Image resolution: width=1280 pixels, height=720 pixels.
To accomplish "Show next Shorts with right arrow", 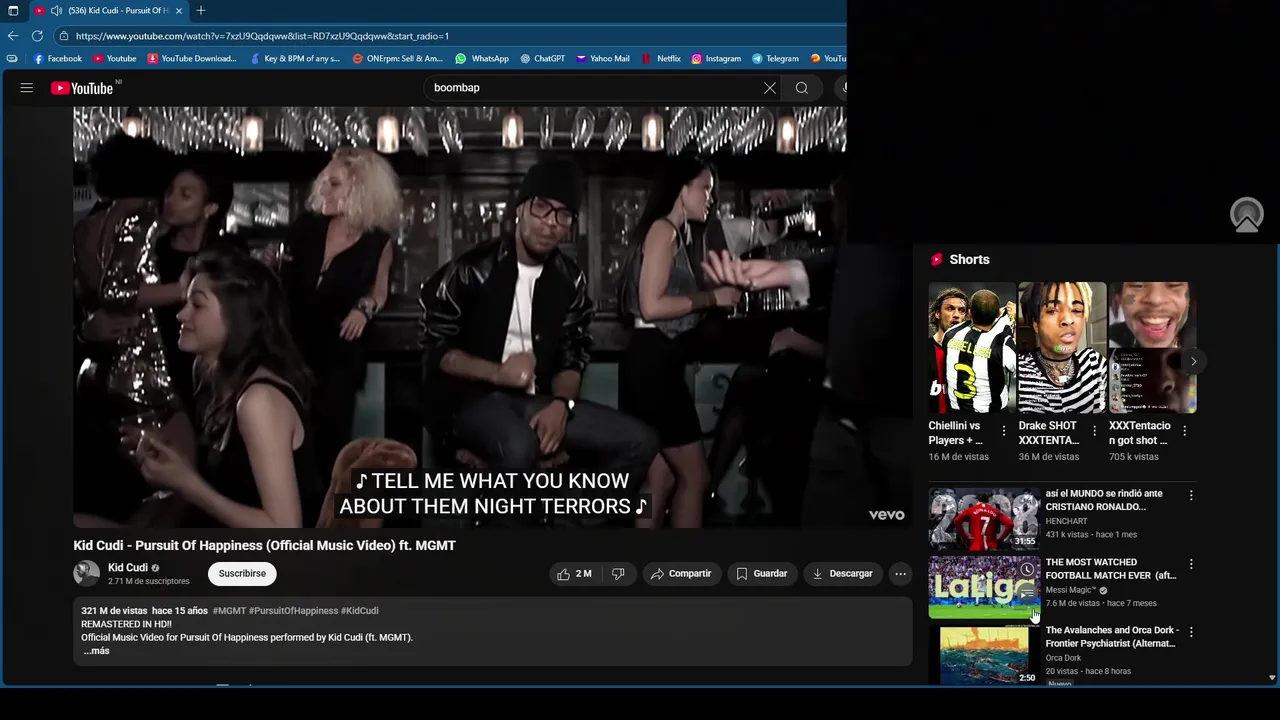I will 1193,361.
